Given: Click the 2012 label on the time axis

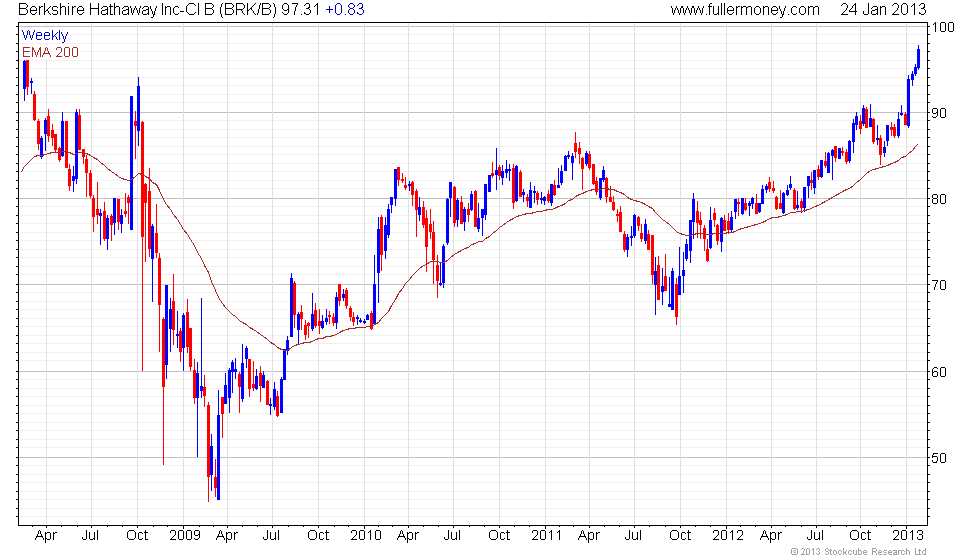Looking at the screenshot, I should click(728, 535).
